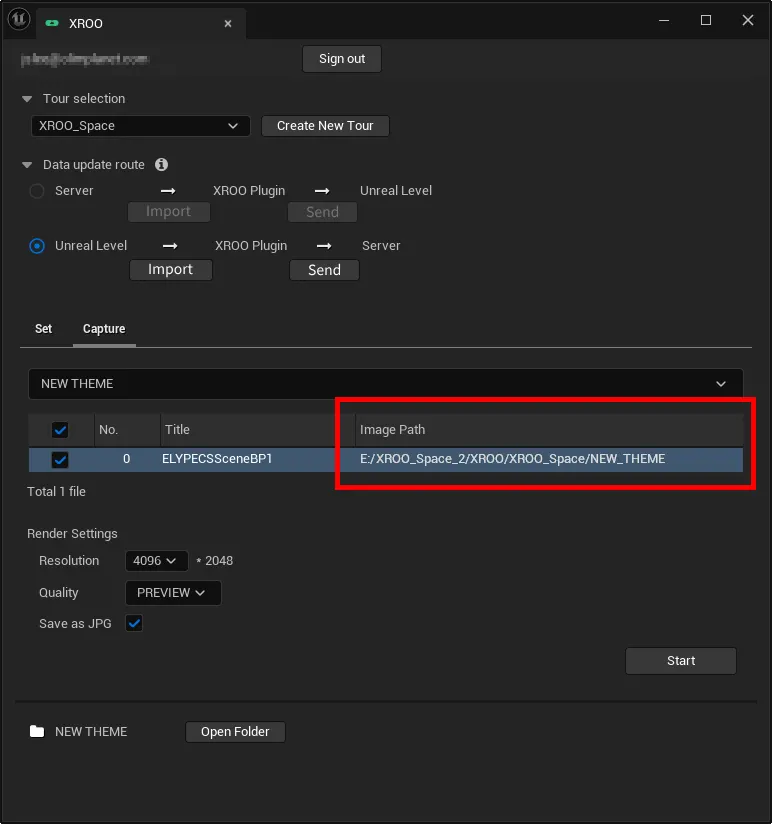This screenshot has height=824, width=772.
Task: Click the 2048 resolution height value
Action: [219, 561]
